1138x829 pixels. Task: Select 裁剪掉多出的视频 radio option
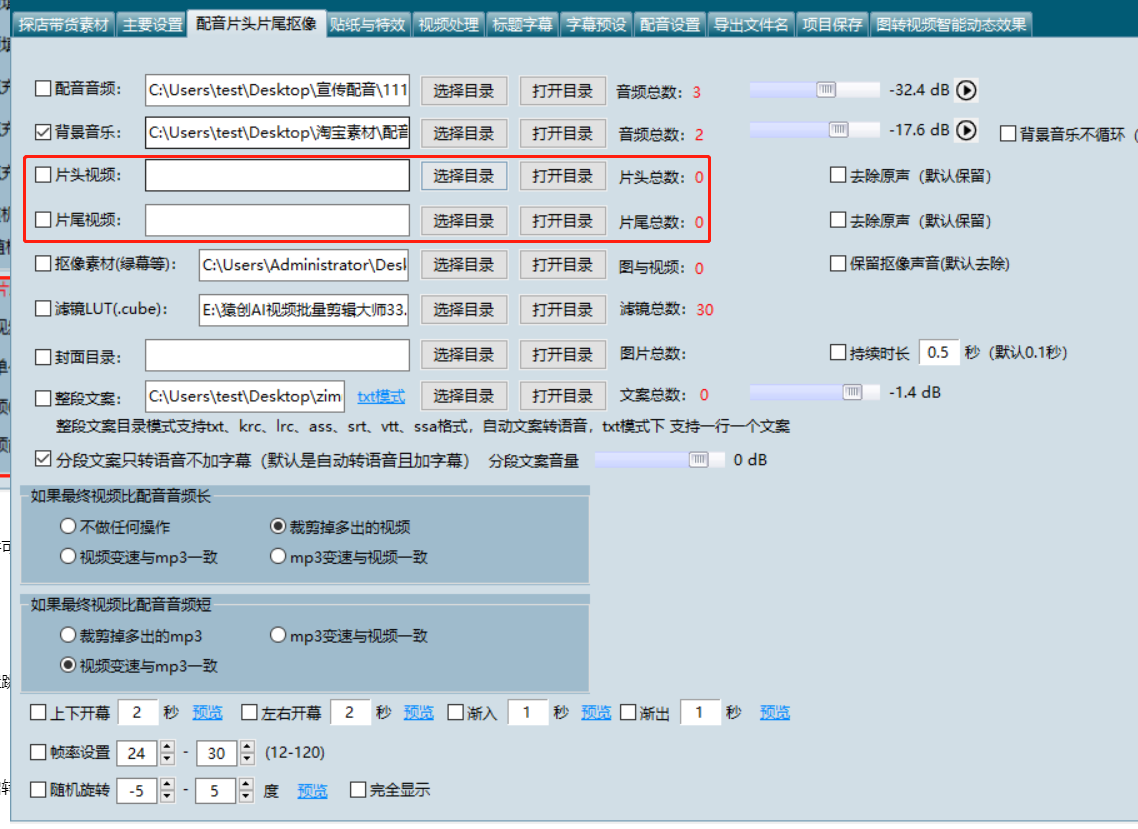(x=278, y=526)
